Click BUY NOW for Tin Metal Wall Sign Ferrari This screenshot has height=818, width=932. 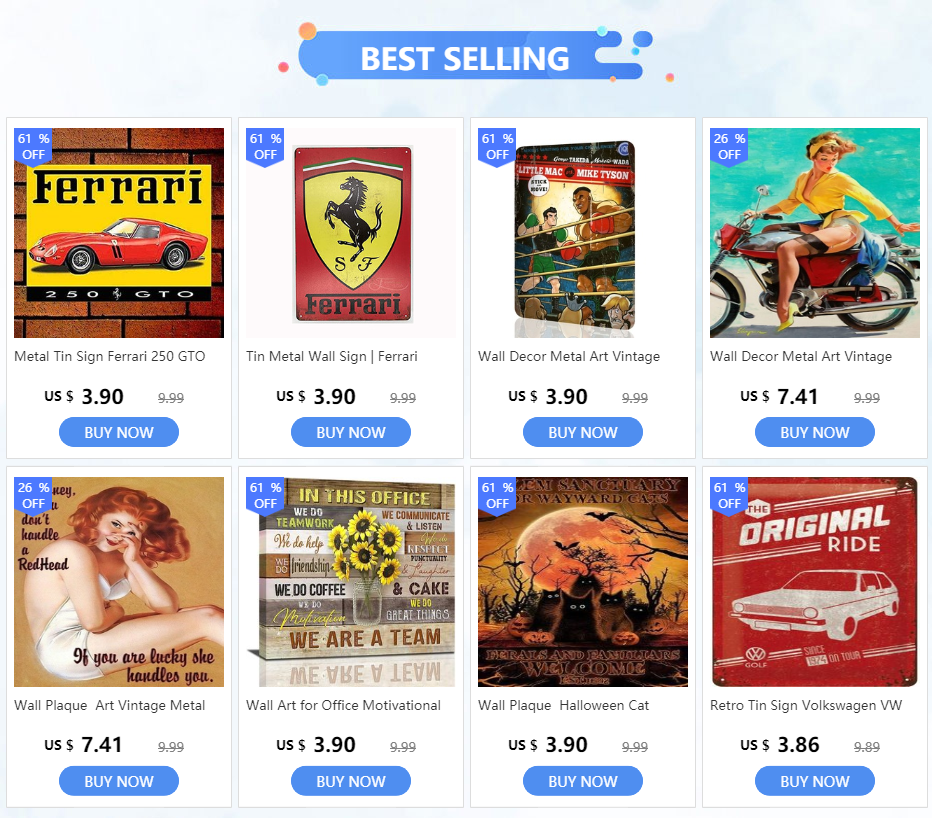(x=351, y=432)
